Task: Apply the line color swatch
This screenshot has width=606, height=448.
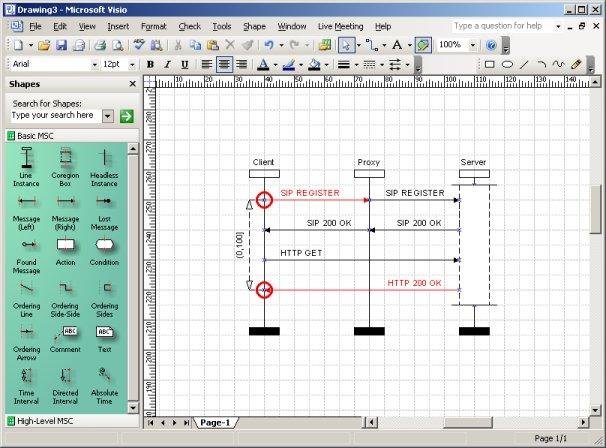Action: coord(289,65)
